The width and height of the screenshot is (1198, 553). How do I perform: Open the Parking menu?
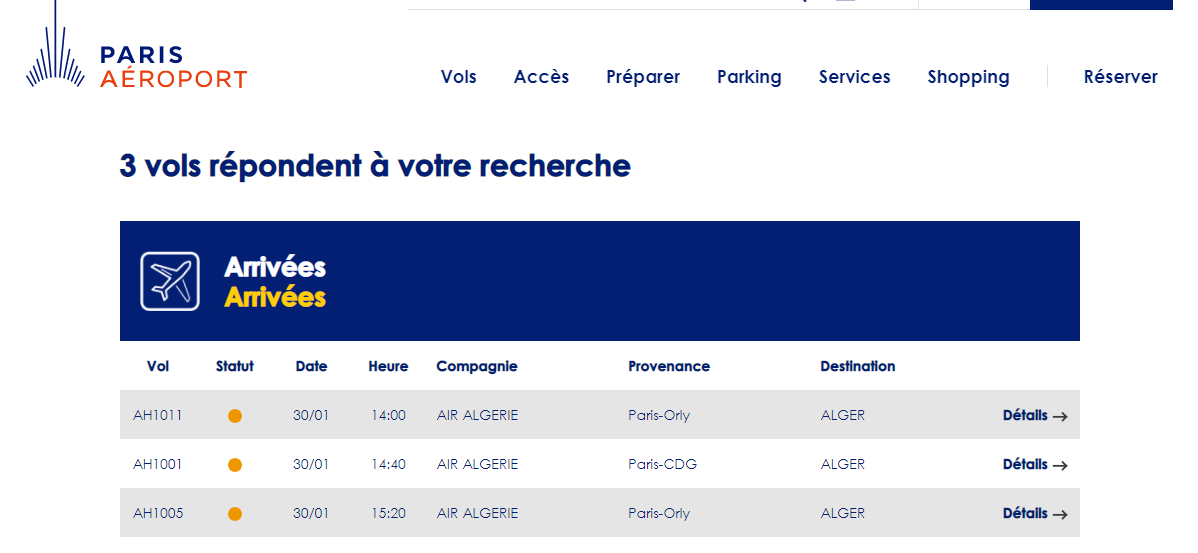tap(750, 77)
